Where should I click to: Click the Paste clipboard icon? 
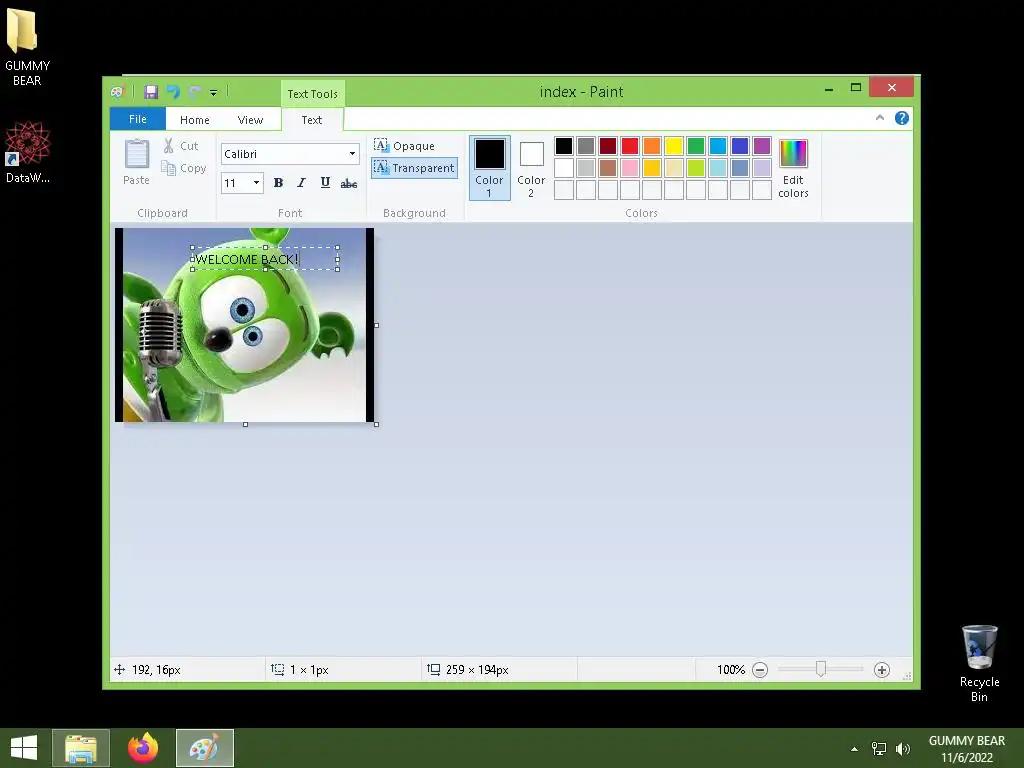[136, 155]
